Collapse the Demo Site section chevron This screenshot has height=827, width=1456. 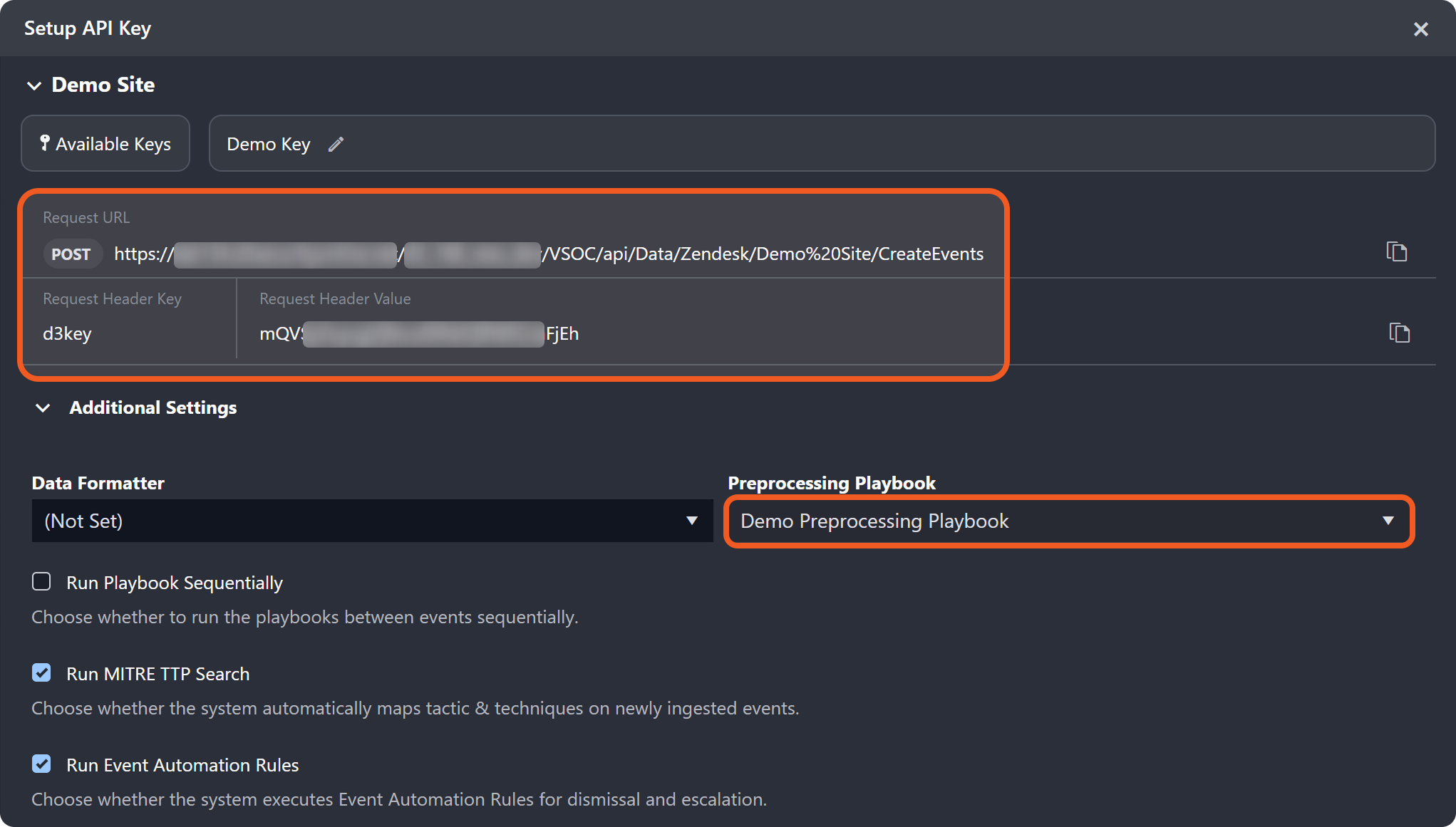34,85
